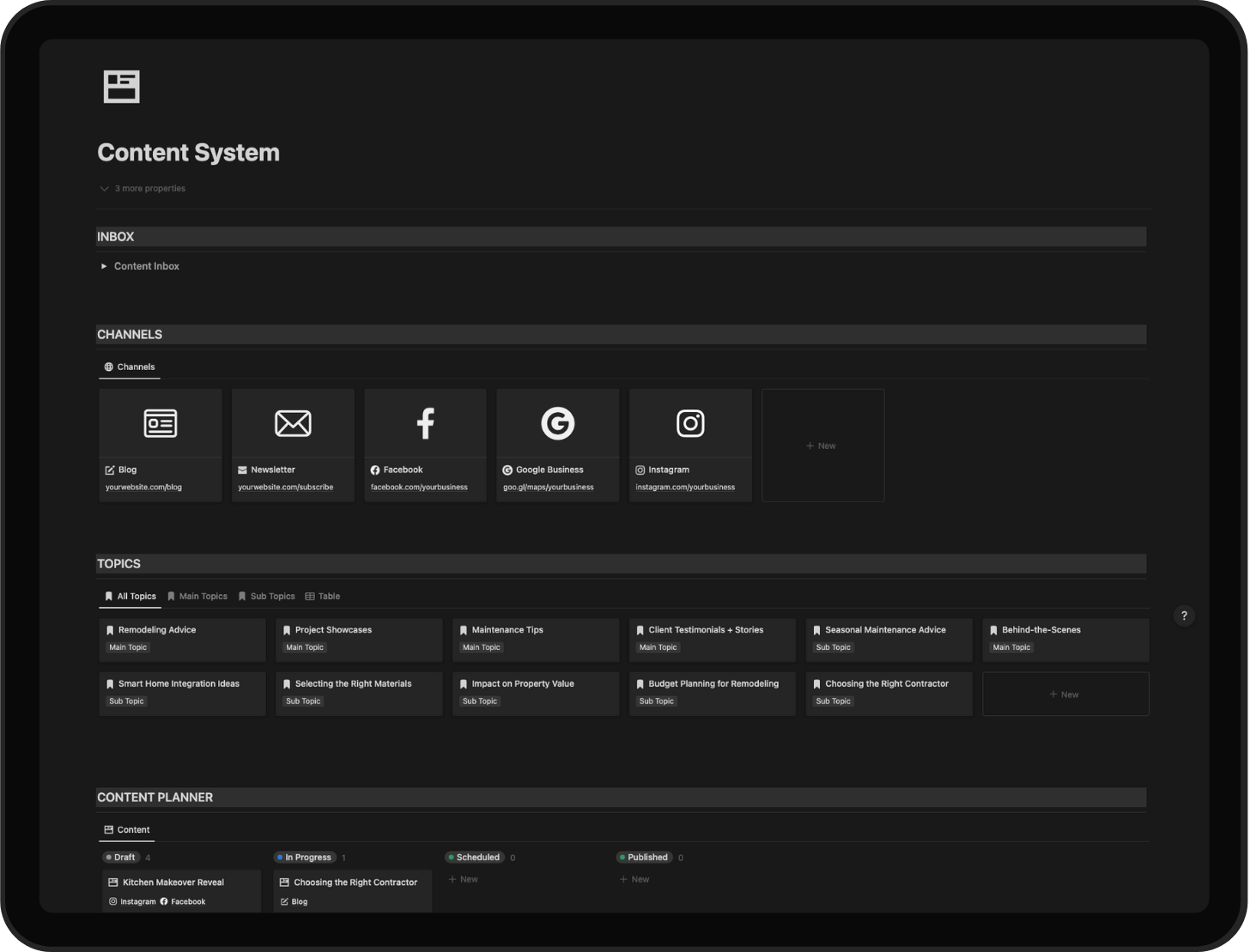Open the Blog channel cover icon
Image resolution: width=1250 pixels, height=952 pixels.
point(161,423)
